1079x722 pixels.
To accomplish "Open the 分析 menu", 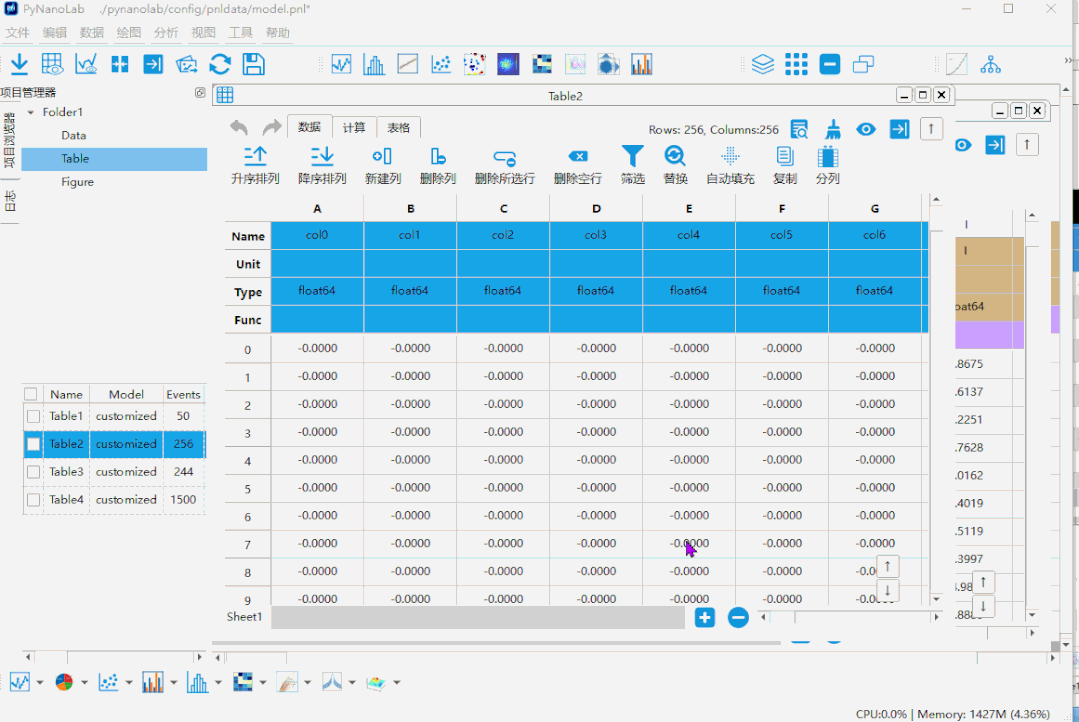I will [x=166, y=32].
